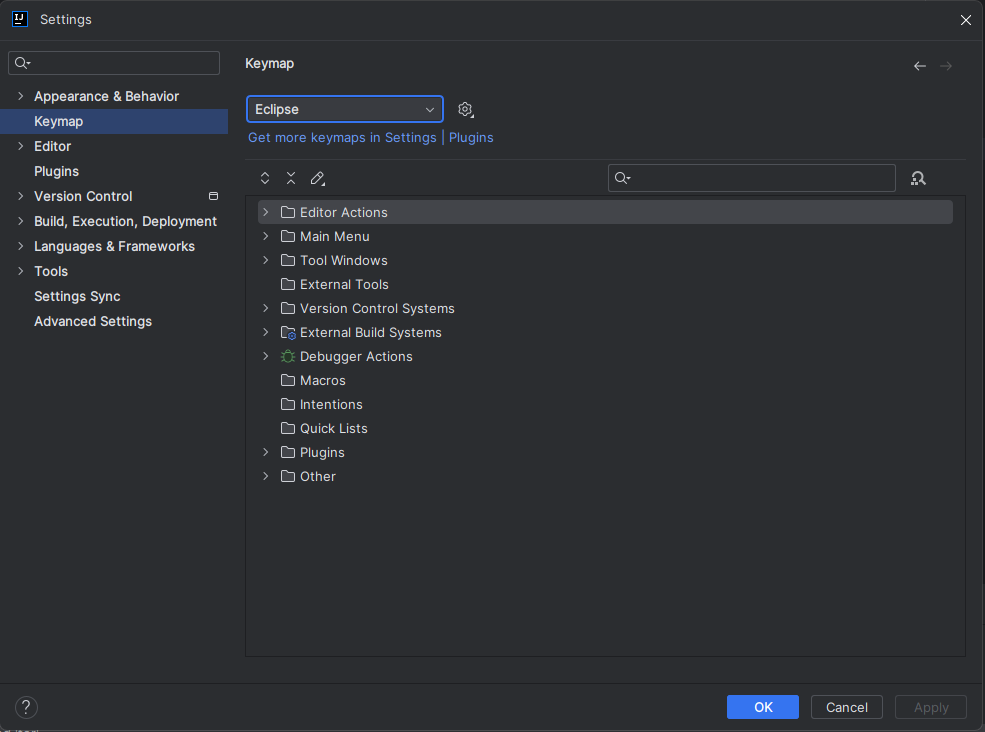Expand the External Build Systems node
The width and height of the screenshot is (985, 732).
pyautogui.click(x=266, y=332)
